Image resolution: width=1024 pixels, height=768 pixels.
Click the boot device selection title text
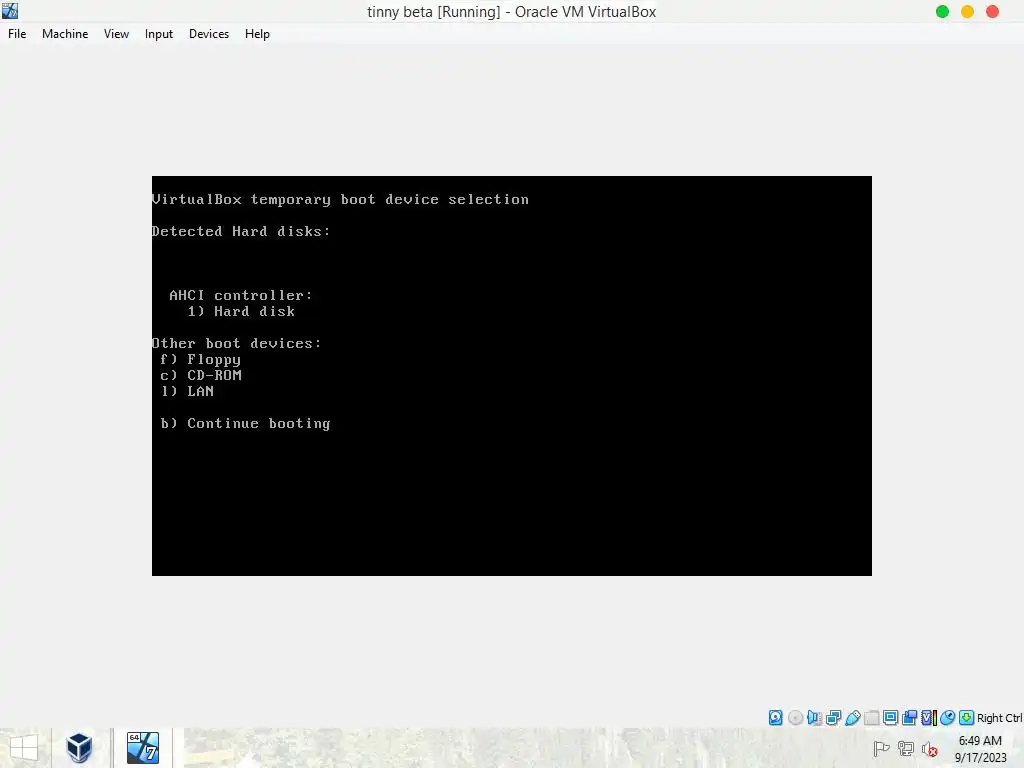tap(340, 200)
